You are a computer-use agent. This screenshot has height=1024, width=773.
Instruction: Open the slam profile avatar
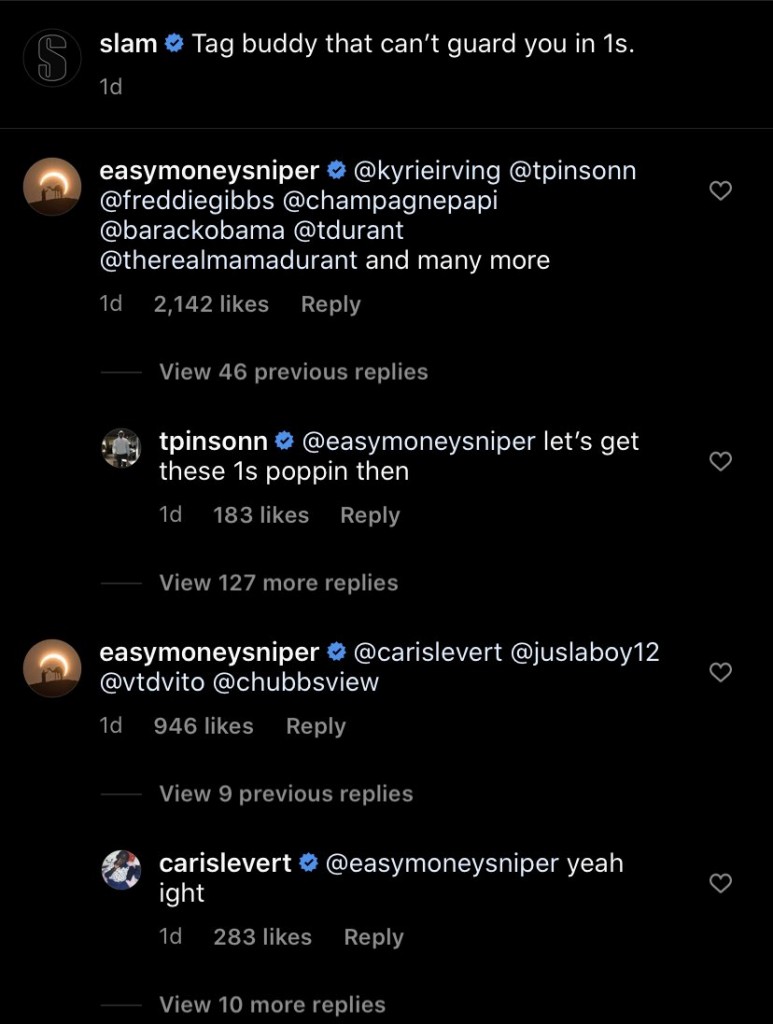[x=52, y=59]
